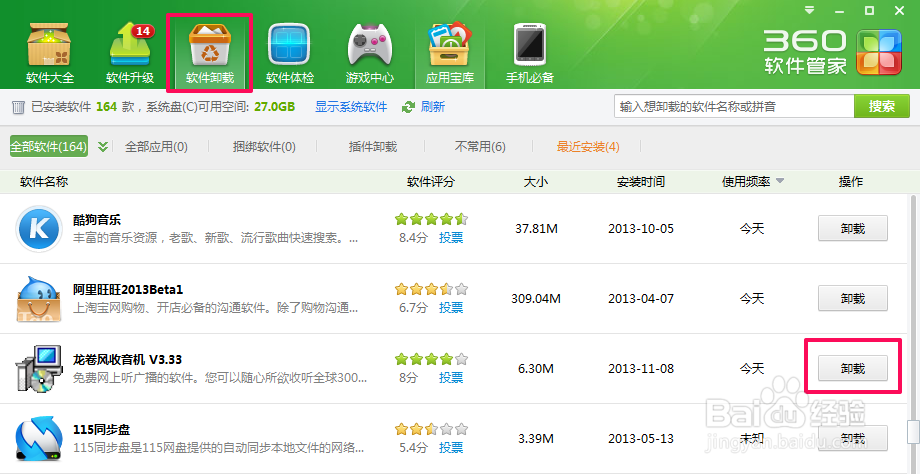Uninstall 酷狗音乐 with its 卸载 button

coord(853,228)
